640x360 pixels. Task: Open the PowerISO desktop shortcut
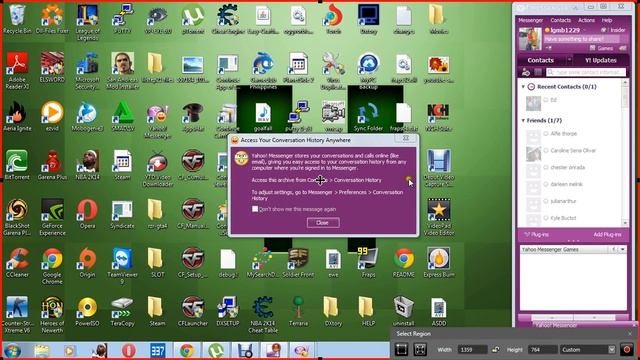[87, 311]
